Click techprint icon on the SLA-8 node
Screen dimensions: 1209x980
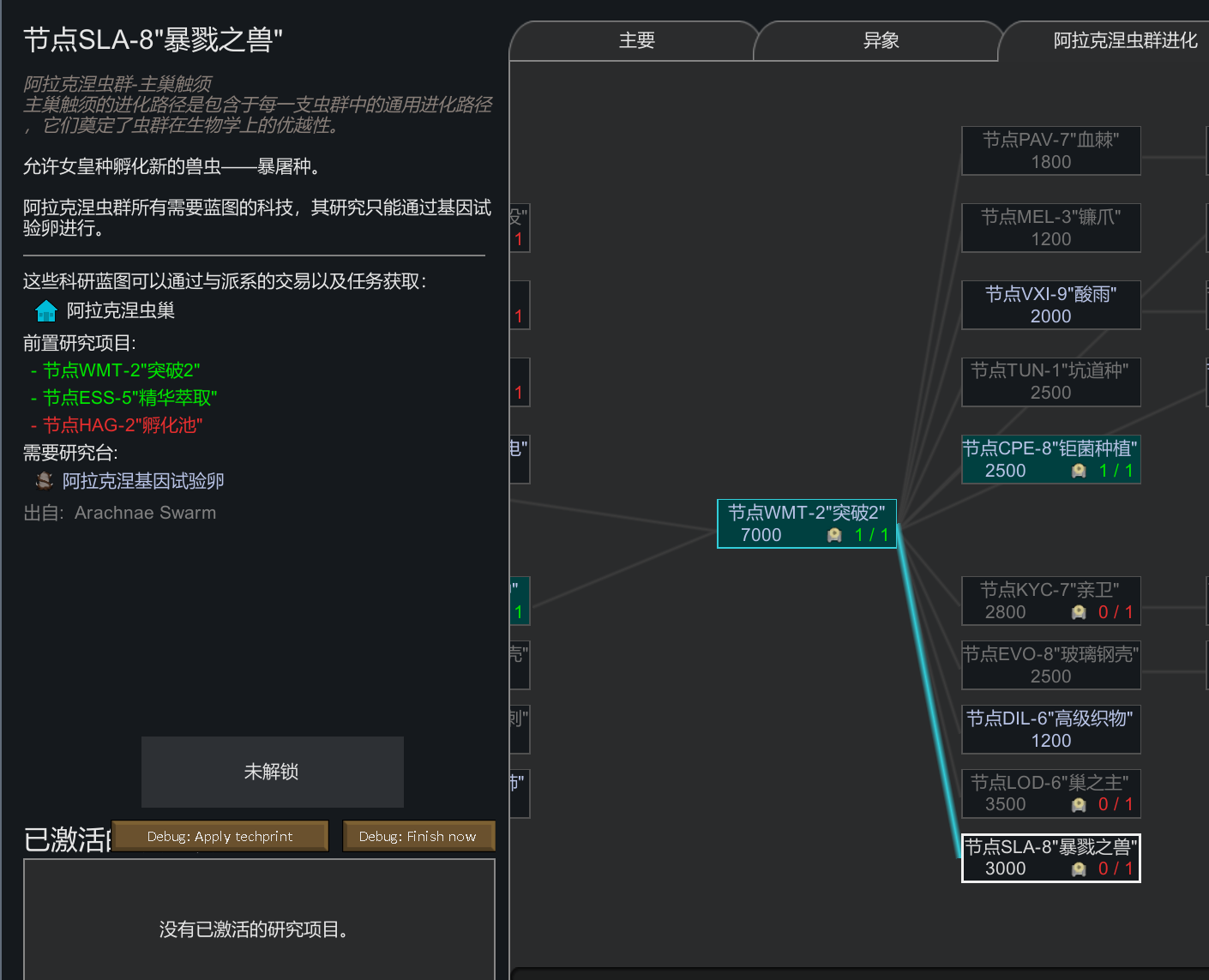click(x=1079, y=869)
